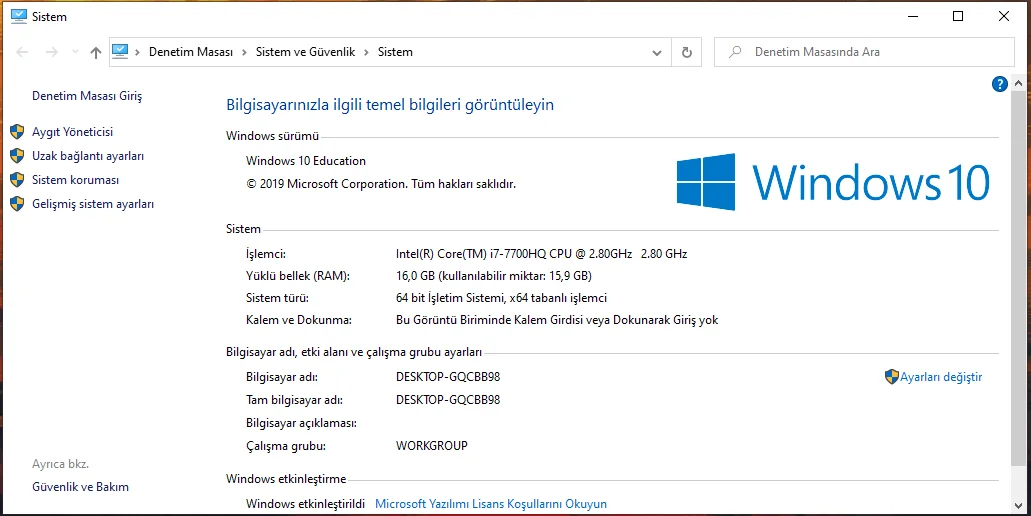The width and height of the screenshot is (1031, 516).
Task: Click the Forward navigation arrow
Action: click(x=51, y=52)
